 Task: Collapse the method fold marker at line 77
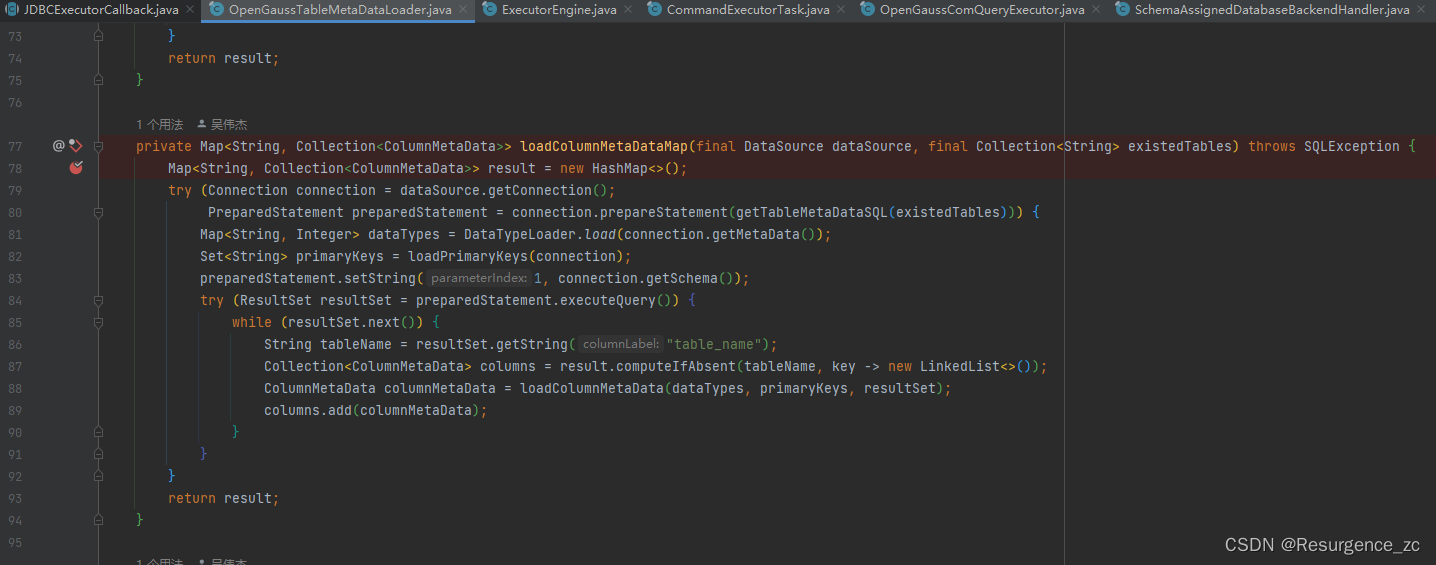pos(98,146)
